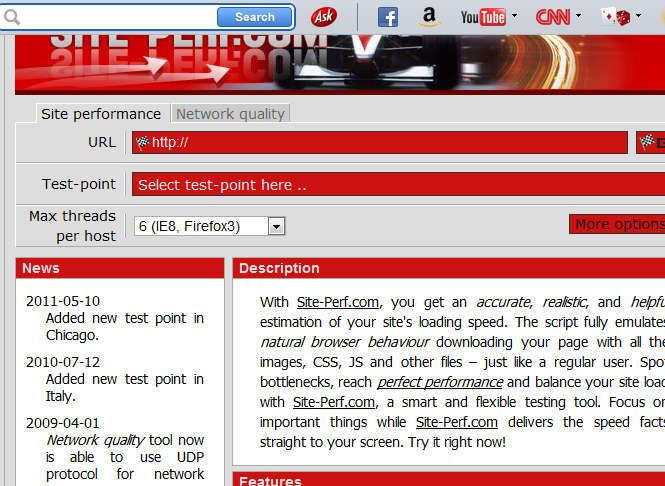
Task: Switch to the Site performance tab
Action: tap(101, 114)
